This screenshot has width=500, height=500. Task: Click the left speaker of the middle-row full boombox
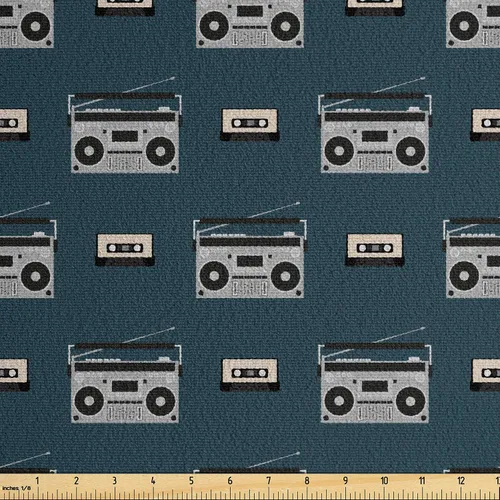(x=214, y=276)
